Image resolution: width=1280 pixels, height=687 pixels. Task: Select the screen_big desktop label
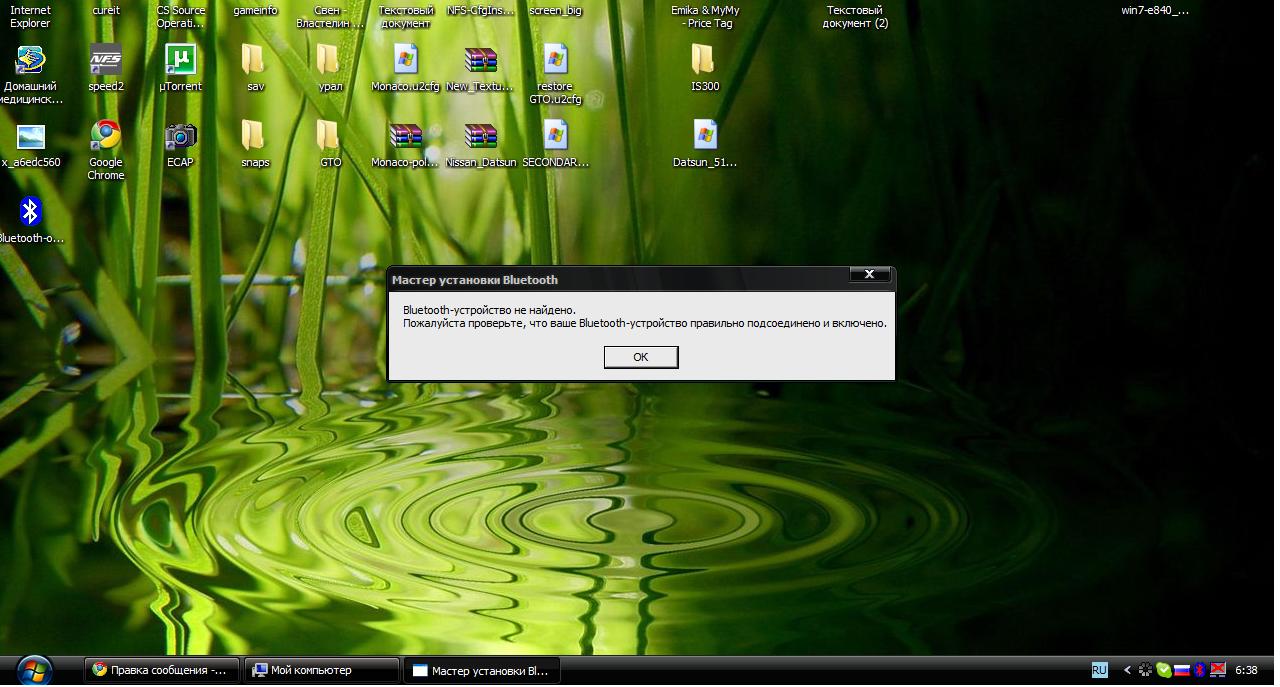(555, 11)
